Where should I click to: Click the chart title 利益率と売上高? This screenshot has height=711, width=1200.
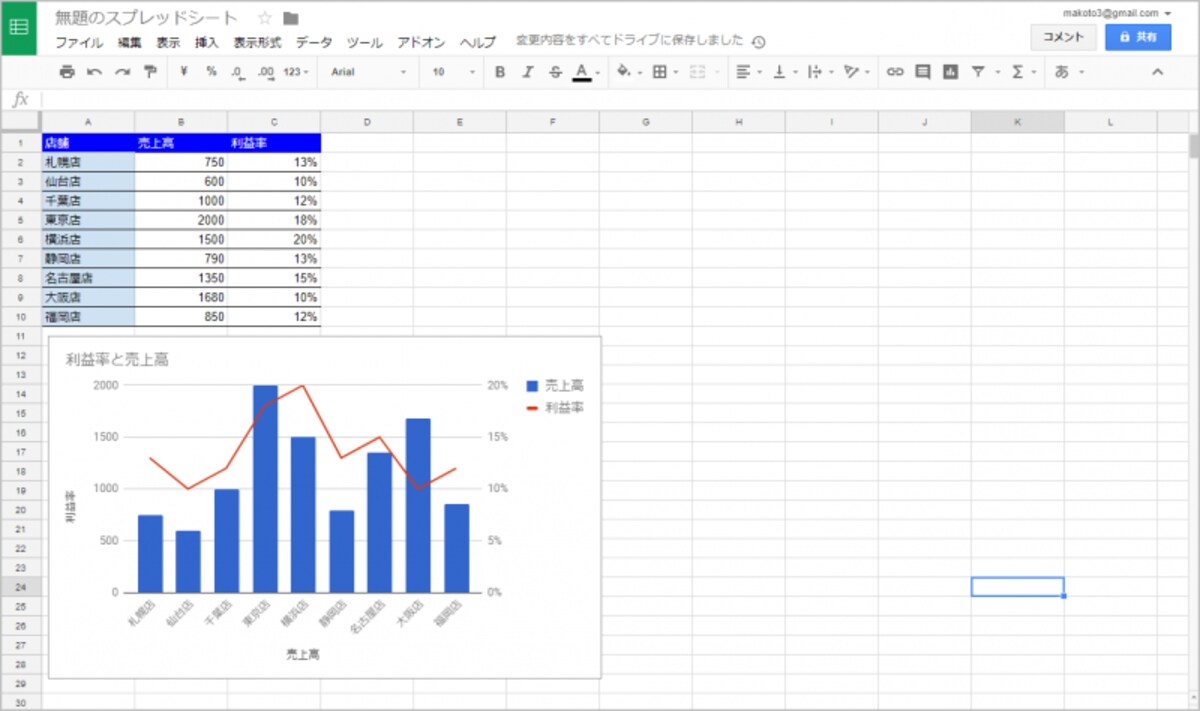[117, 360]
